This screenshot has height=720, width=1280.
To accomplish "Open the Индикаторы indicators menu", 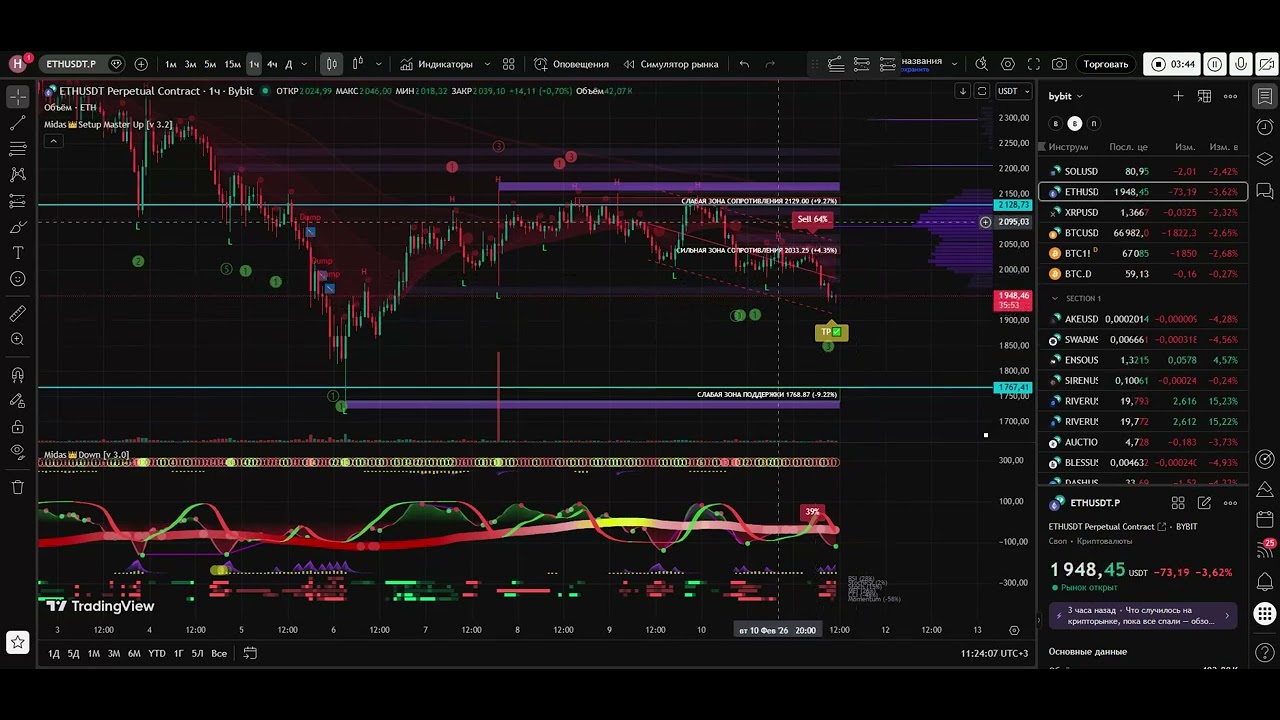I will point(436,64).
